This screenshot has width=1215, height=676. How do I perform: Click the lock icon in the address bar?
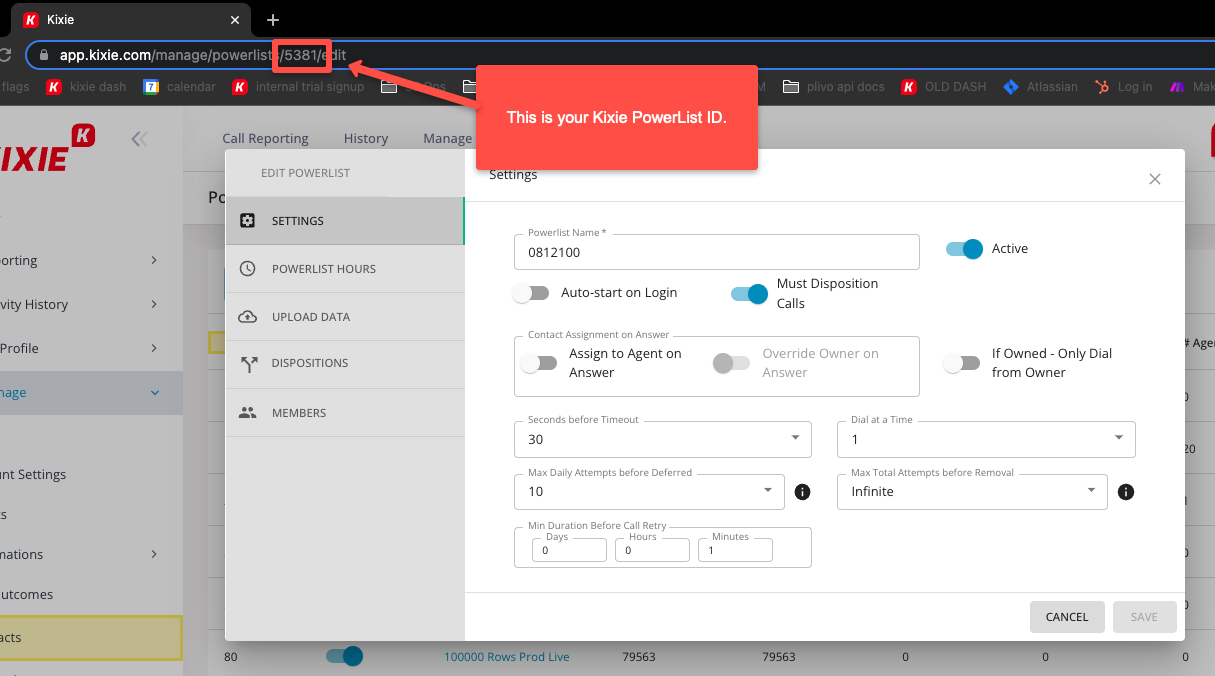[43, 55]
